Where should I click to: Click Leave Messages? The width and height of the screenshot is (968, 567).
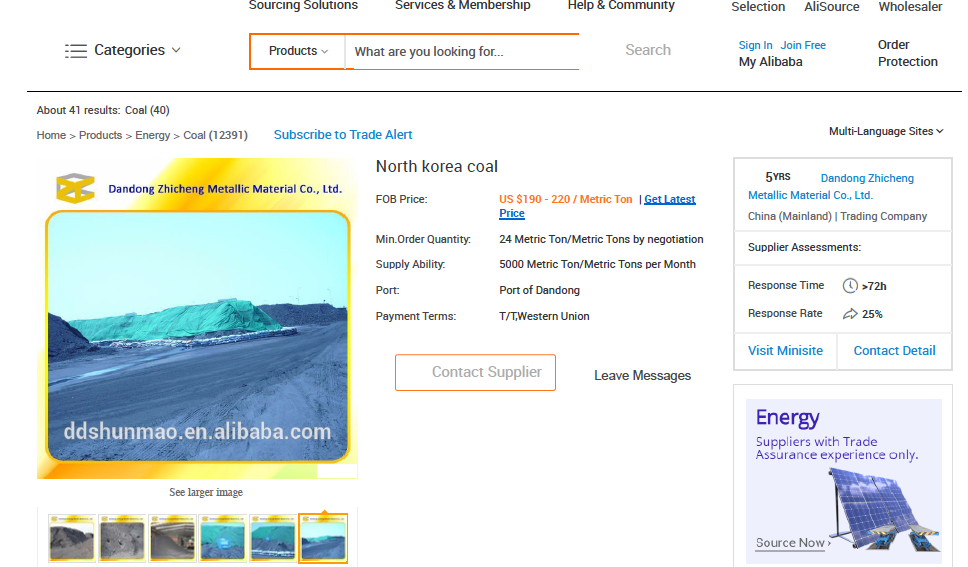click(x=642, y=376)
